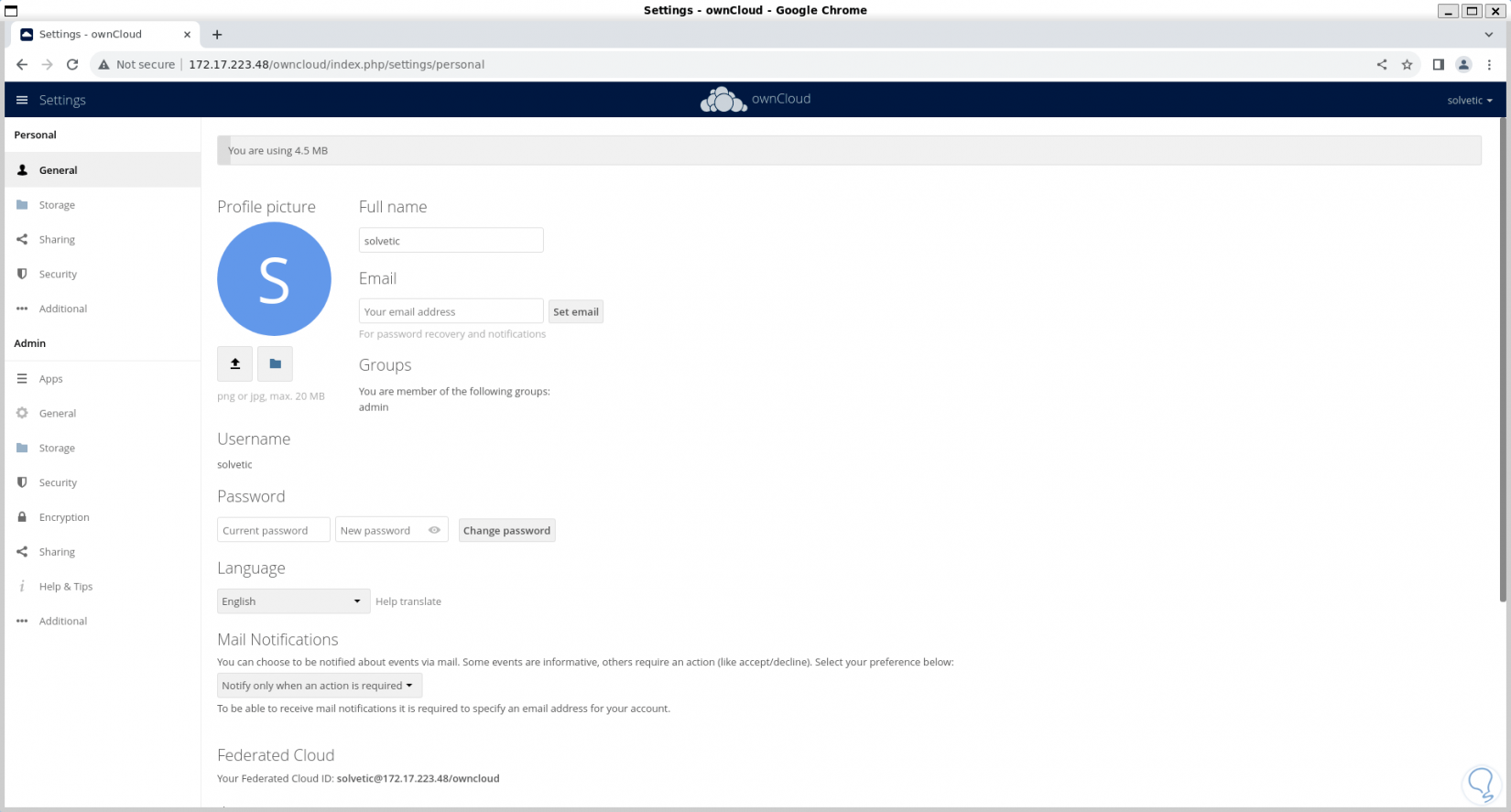Follow the Help translate link
The width and height of the screenshot is (1511, 812).
point(408,601)
